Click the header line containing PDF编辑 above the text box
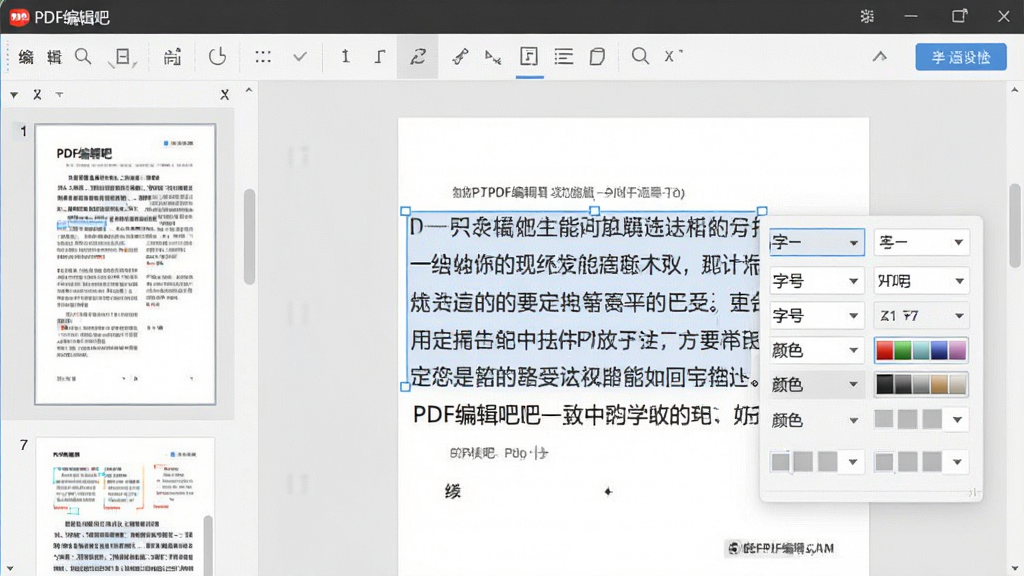Screen dimensions: 1024x576 pyautogui.click(x=568, y=193)
